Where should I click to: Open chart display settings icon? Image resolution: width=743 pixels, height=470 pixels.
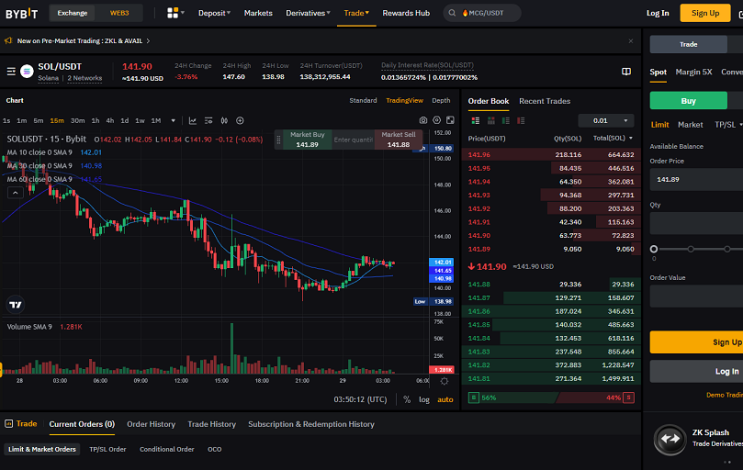pos(208,121)
